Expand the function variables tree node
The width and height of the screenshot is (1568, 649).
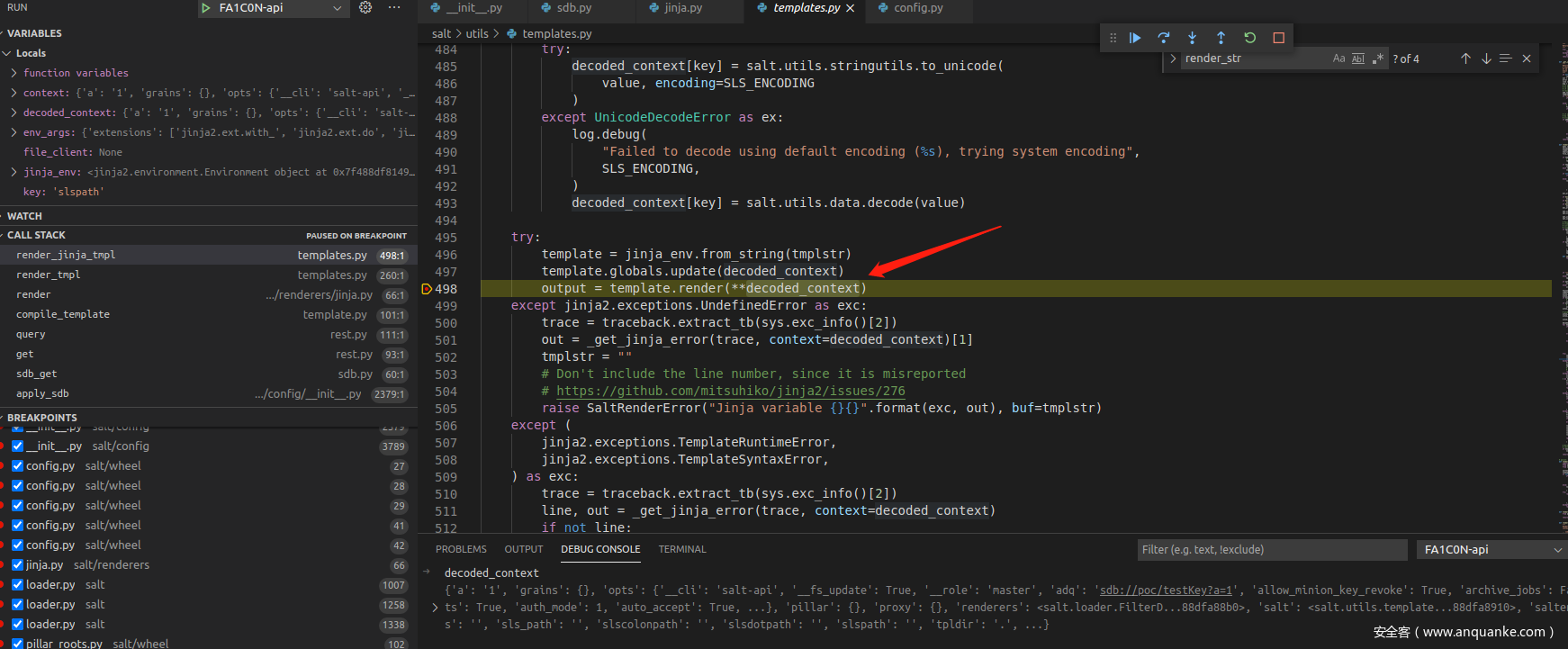[x=14, y=73]
